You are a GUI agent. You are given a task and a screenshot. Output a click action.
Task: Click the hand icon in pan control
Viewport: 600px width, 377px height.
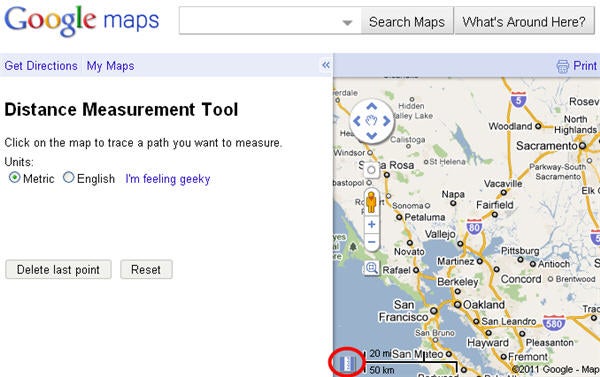pos(372,121)
